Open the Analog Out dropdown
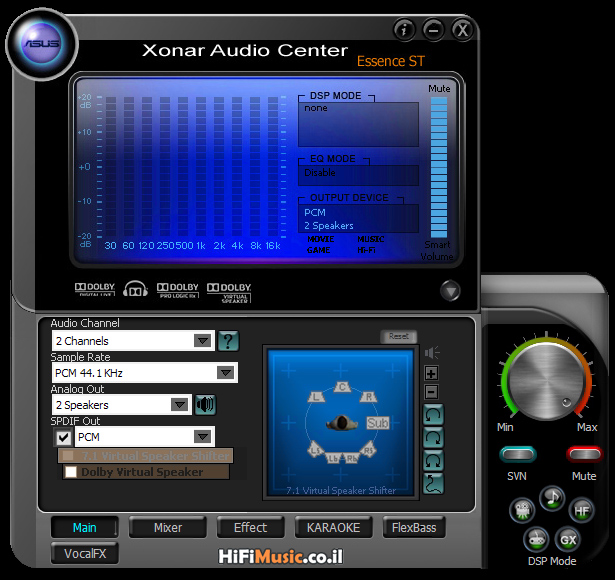Screen dimensions: 615x580 180,405
